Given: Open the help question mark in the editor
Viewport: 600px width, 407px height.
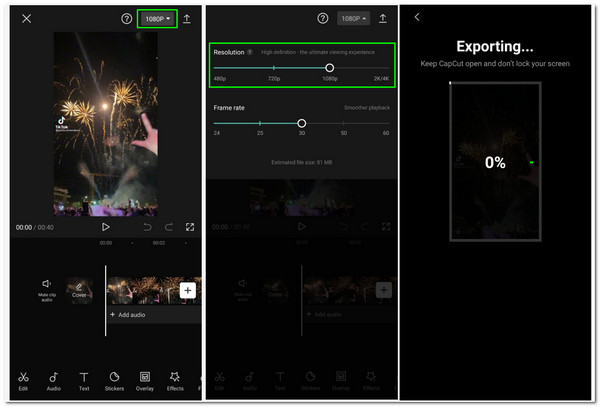Looking at the screenshot, I should [x=127, y=18].
